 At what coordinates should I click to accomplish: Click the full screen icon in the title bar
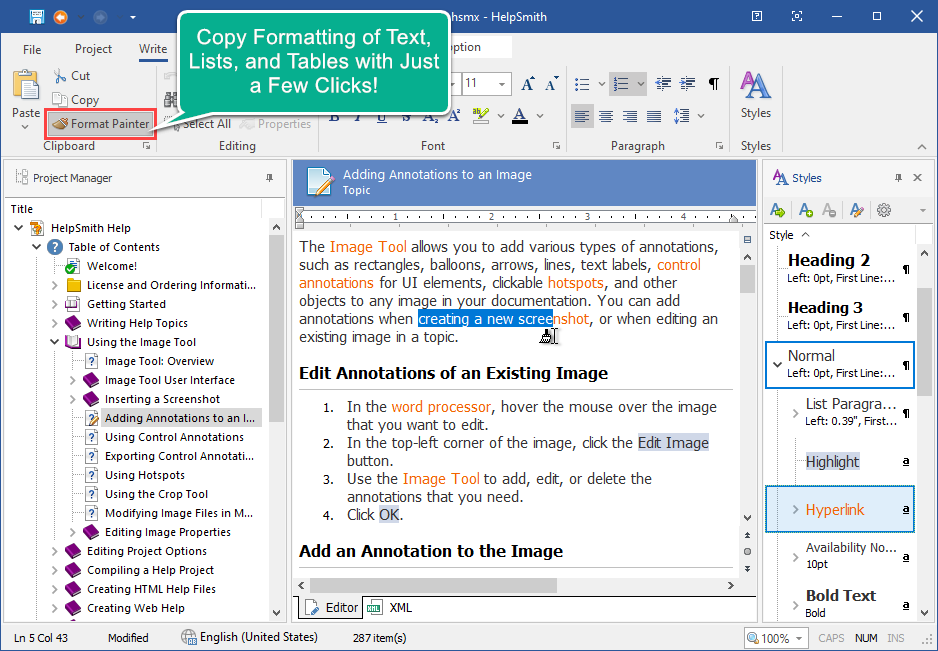797,17
